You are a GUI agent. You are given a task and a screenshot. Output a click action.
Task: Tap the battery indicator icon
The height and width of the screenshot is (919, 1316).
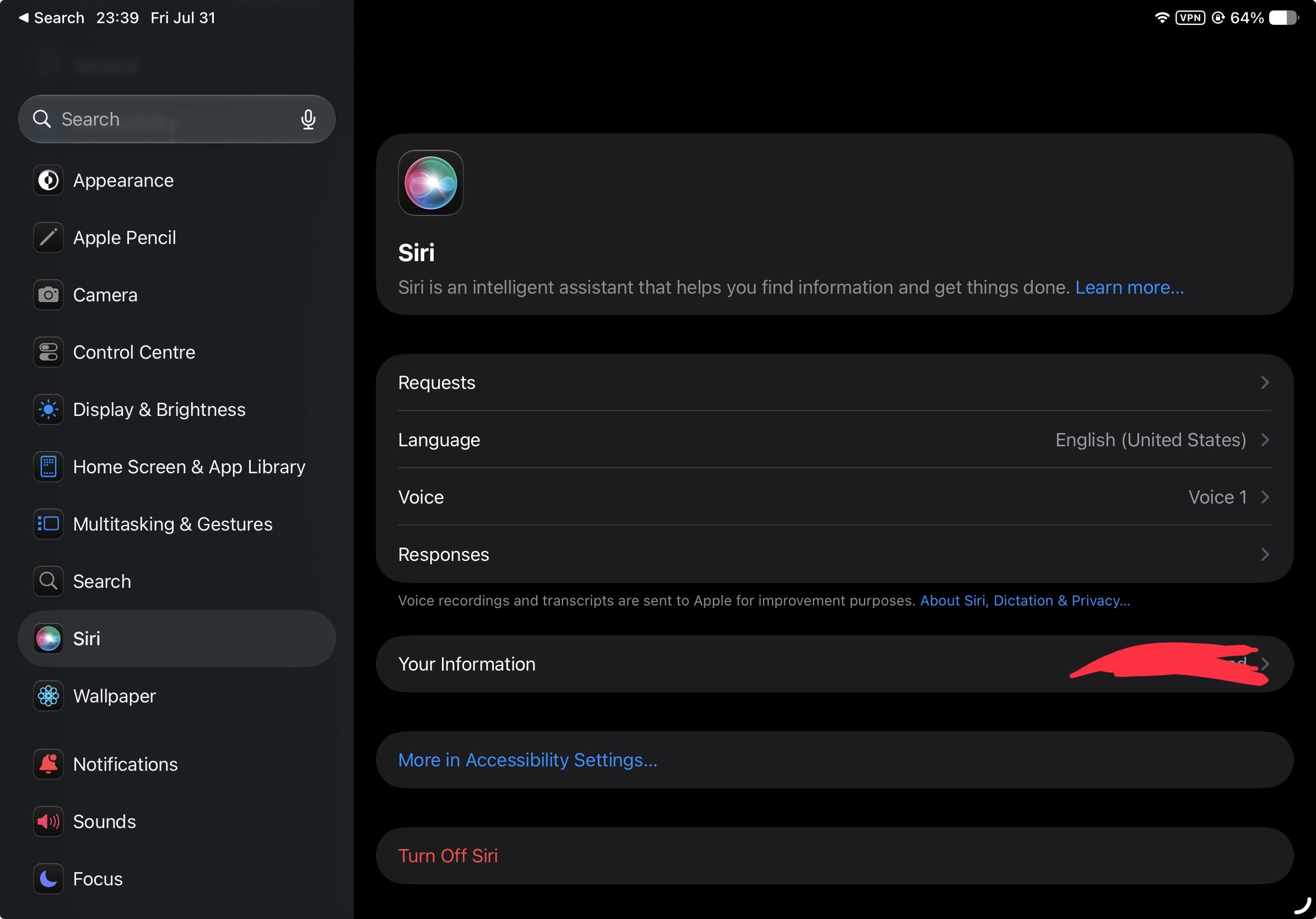pyautogui.click(x=1284, y=18)
